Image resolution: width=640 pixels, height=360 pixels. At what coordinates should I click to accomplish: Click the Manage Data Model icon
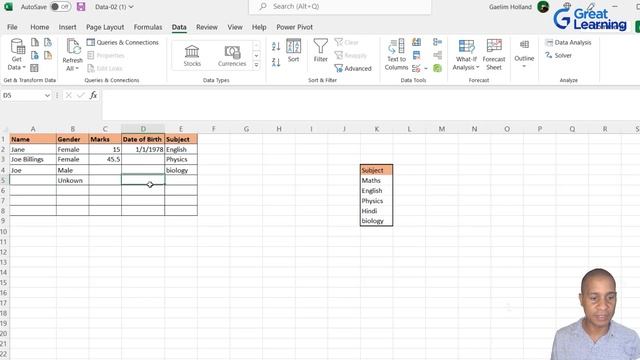click(438, 68)
